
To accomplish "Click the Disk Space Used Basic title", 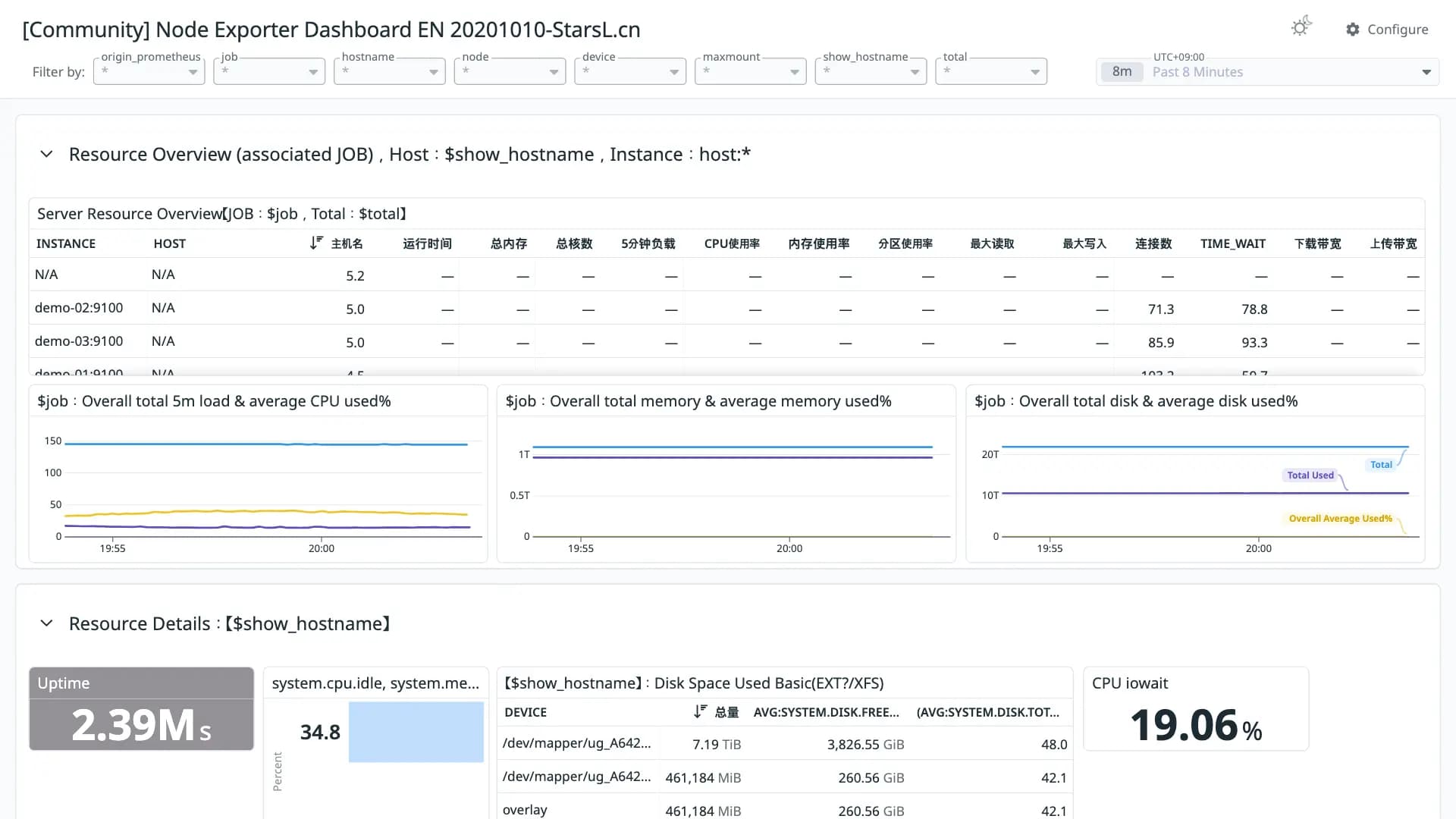I will pyautogui.click(x=694, y=683).
